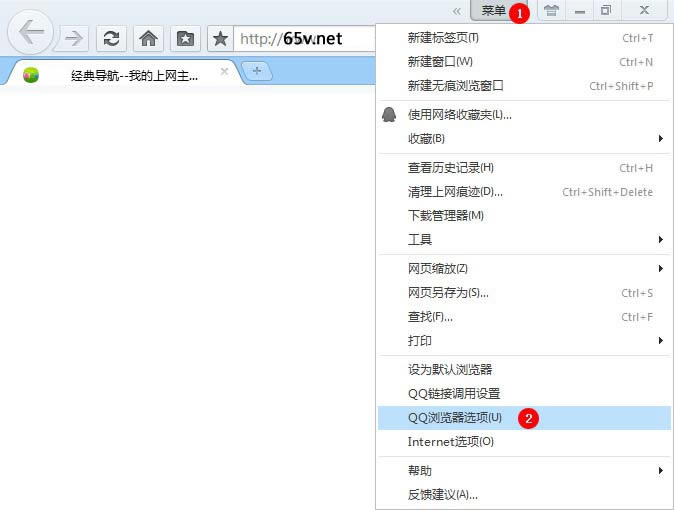Viewport: 674px width, 510px height.
Task: Expand the 打印 submenu
Action: click(x=524, y=341)
